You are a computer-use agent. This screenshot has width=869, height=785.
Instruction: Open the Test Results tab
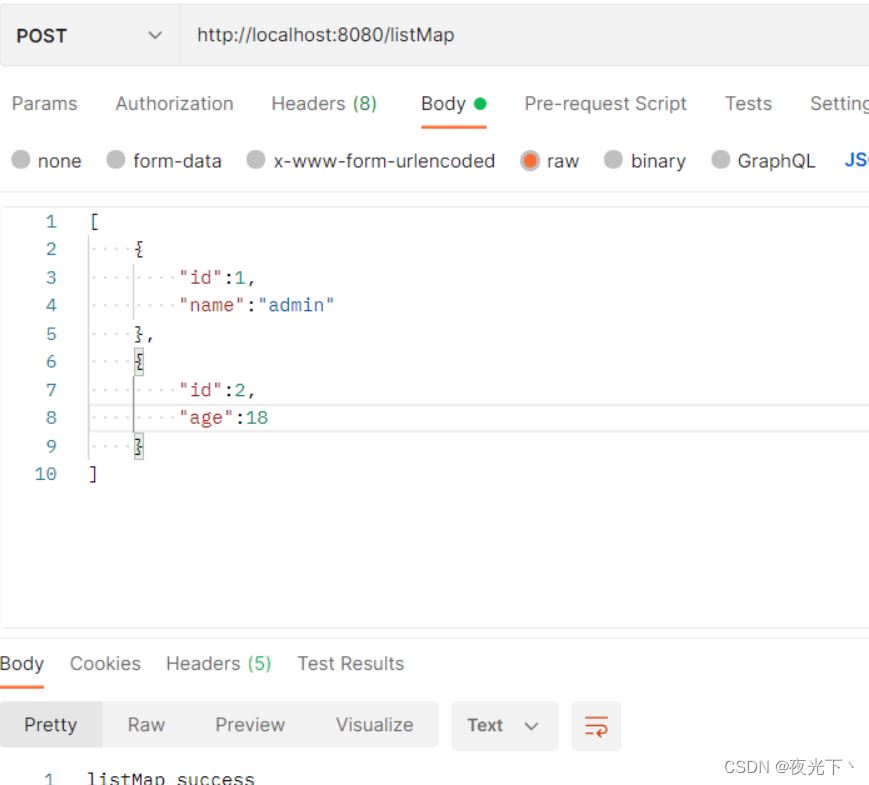point(351,664)
